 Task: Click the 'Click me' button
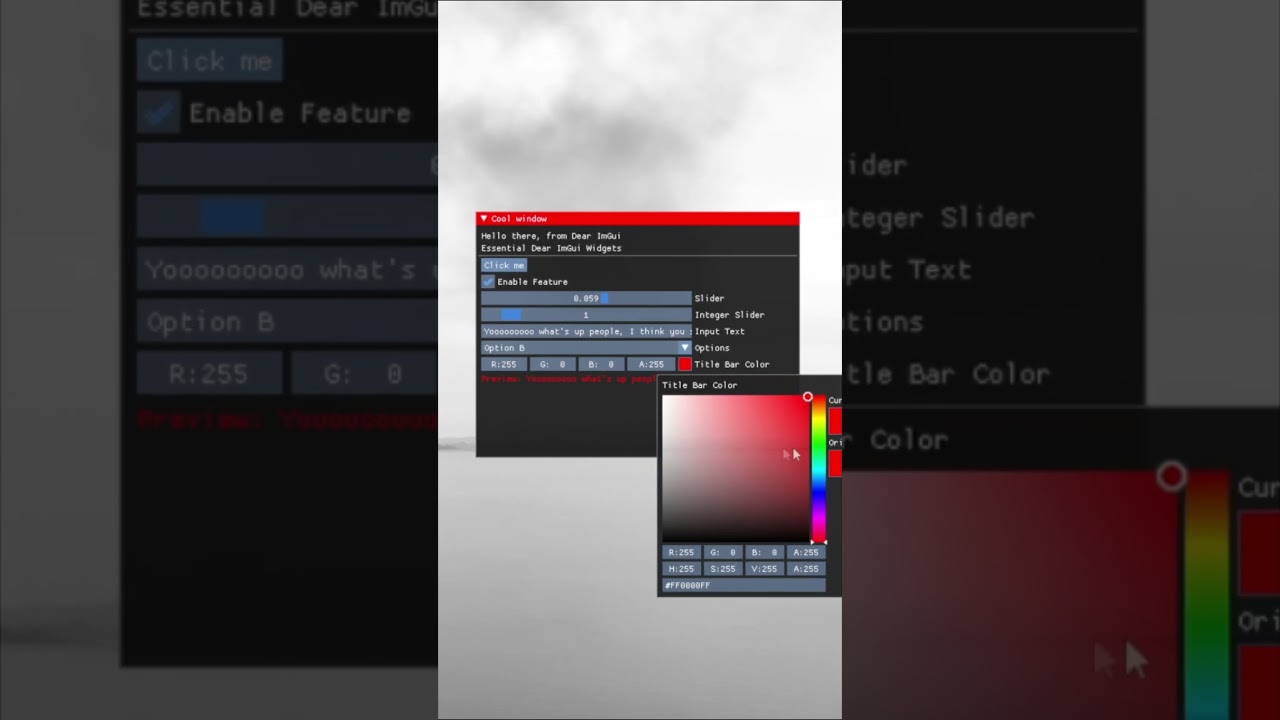(504, 265)
